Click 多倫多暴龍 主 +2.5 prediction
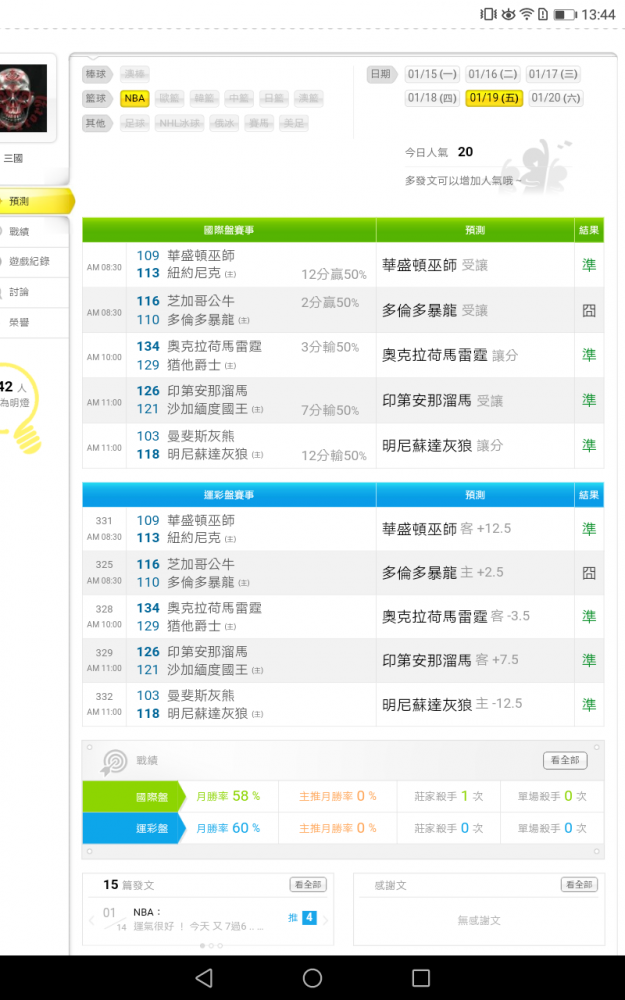 (443, 573)
